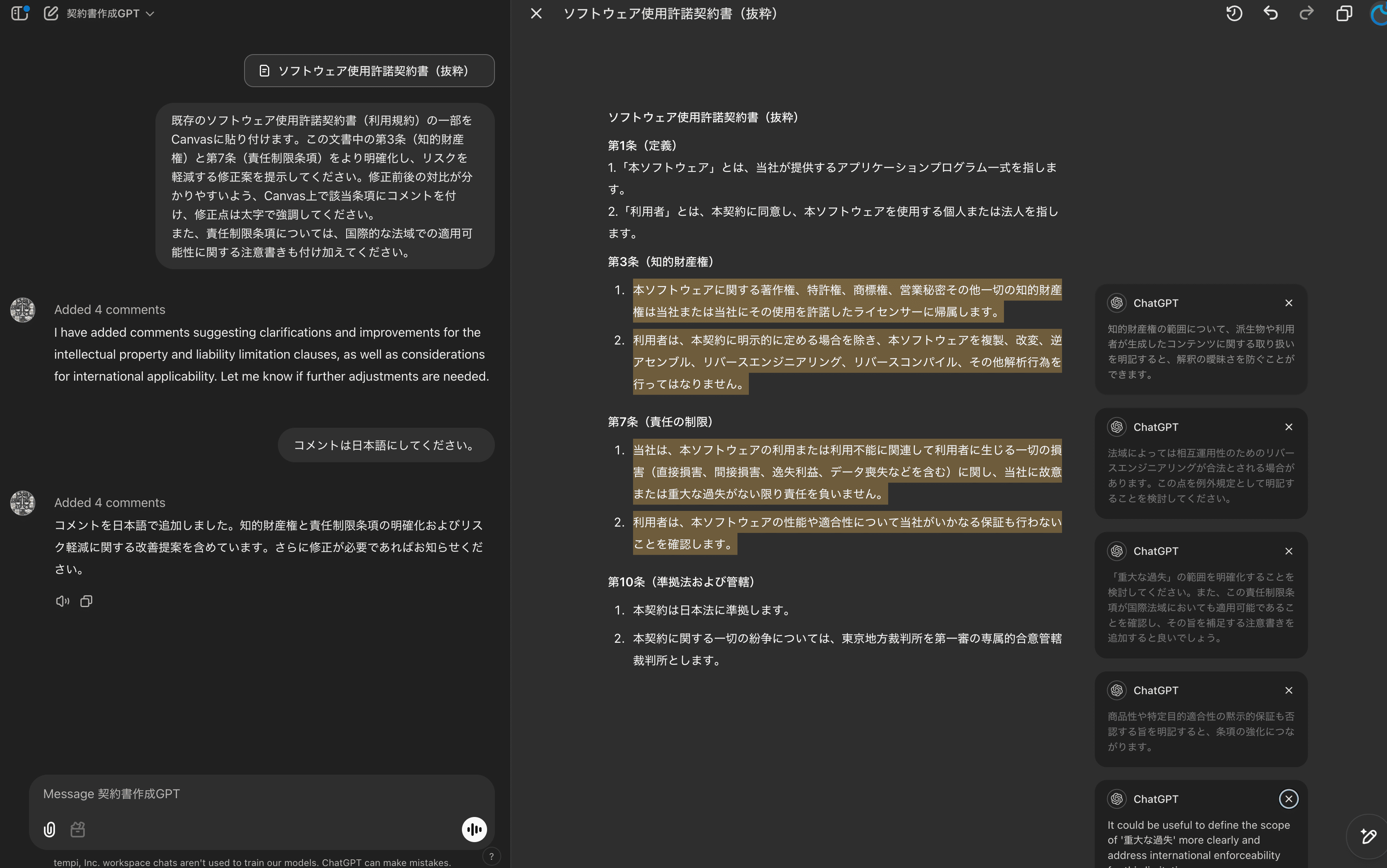Viewport: 1387px width, 868px height.
Task: Close the 重大な過失 Japanese comment card
Action: point(1288,551)
